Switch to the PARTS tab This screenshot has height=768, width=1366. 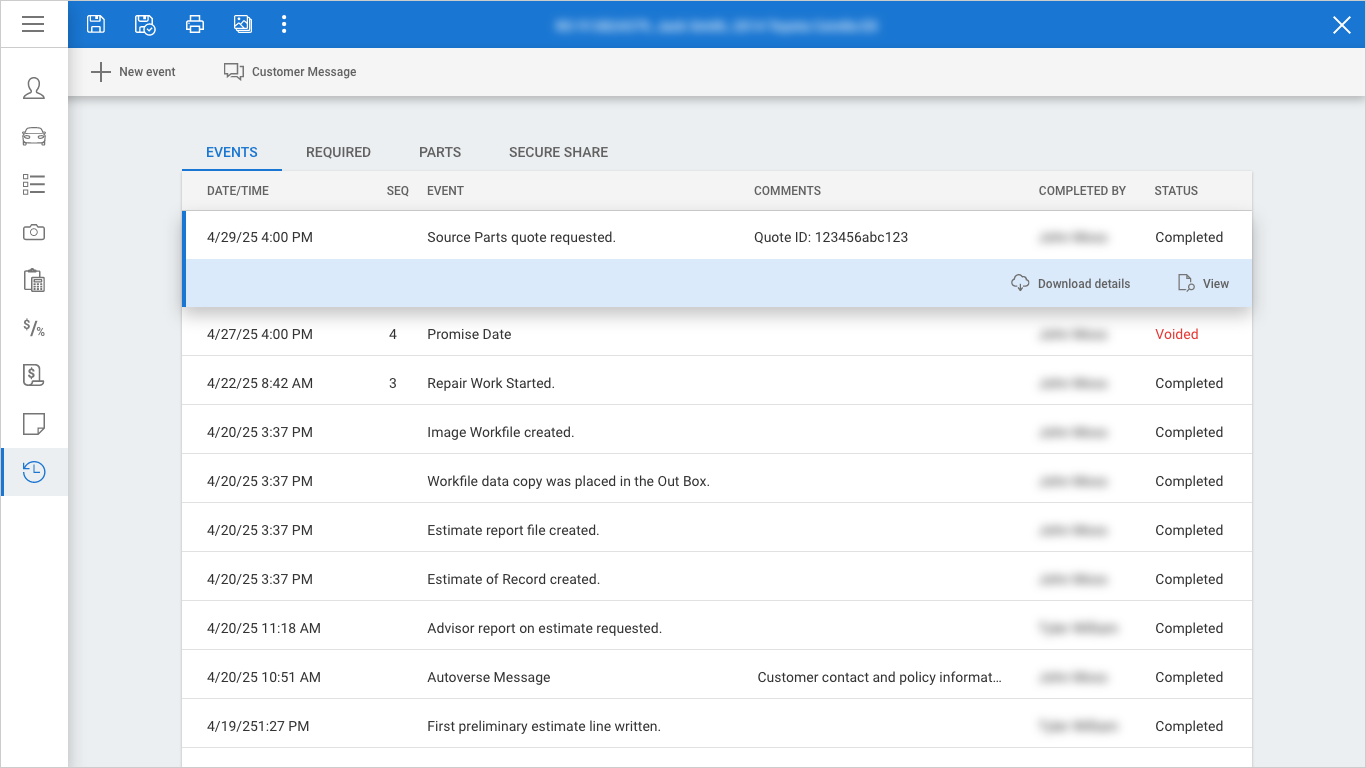(440, 152)
